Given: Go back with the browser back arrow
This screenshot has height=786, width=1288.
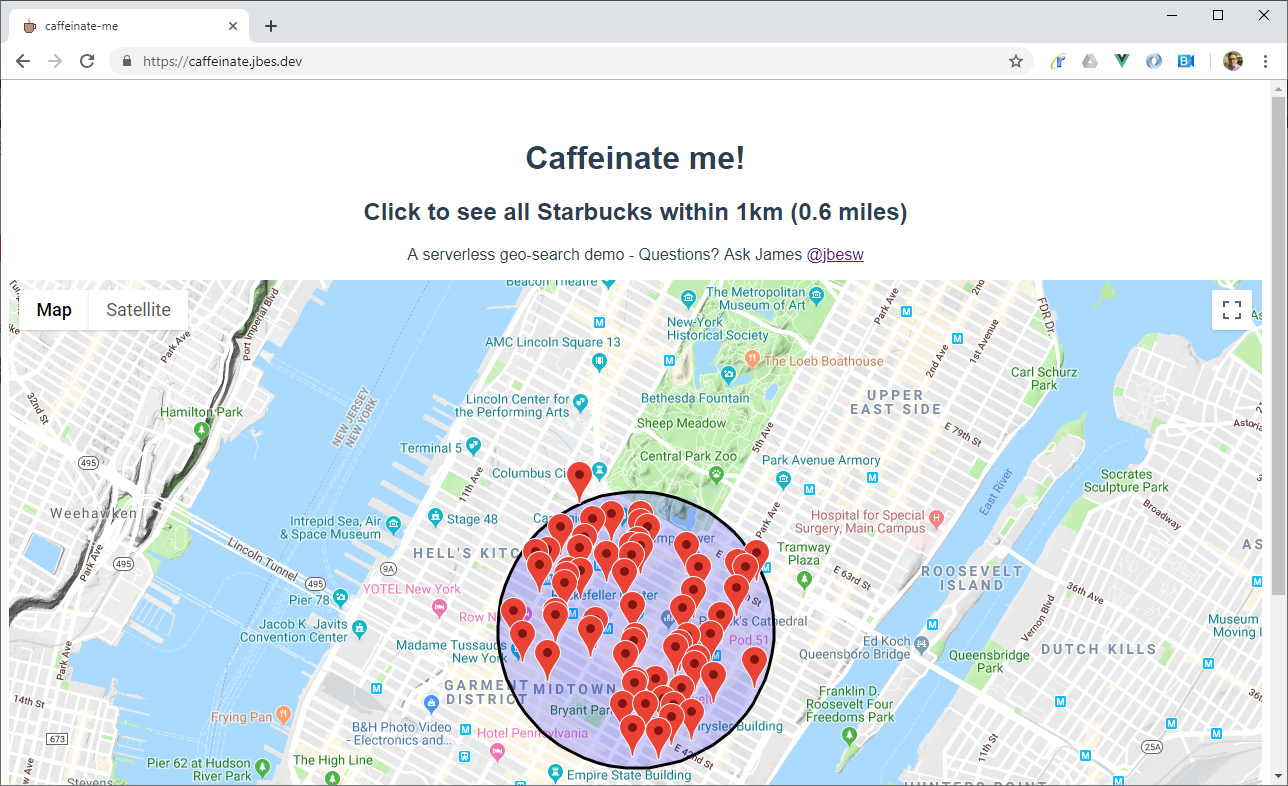Looking at the screenshot, I should [23, 61].
